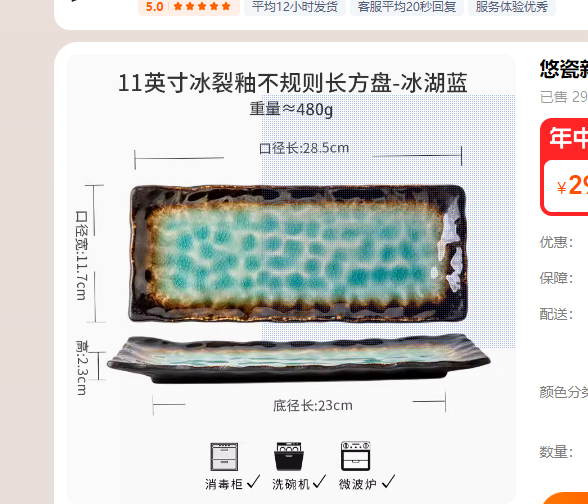
Task: Click the five orange rating stars
Action: (x=202, y=6)
